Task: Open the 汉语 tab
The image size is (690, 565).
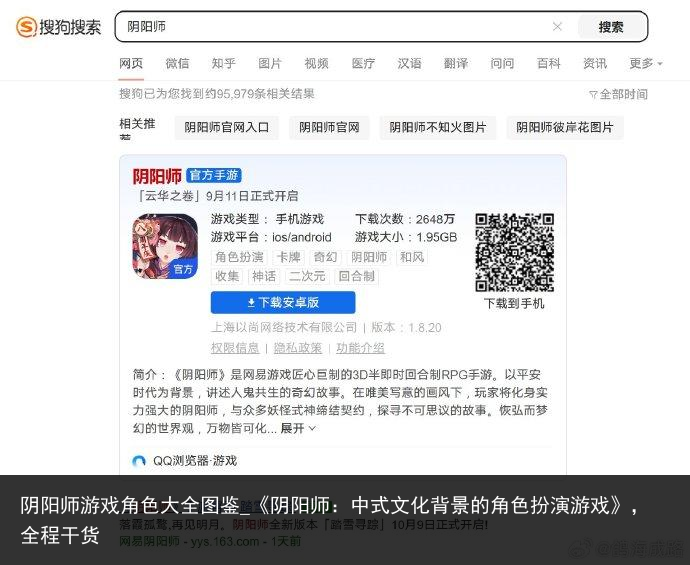Action: tap(409, 63)
